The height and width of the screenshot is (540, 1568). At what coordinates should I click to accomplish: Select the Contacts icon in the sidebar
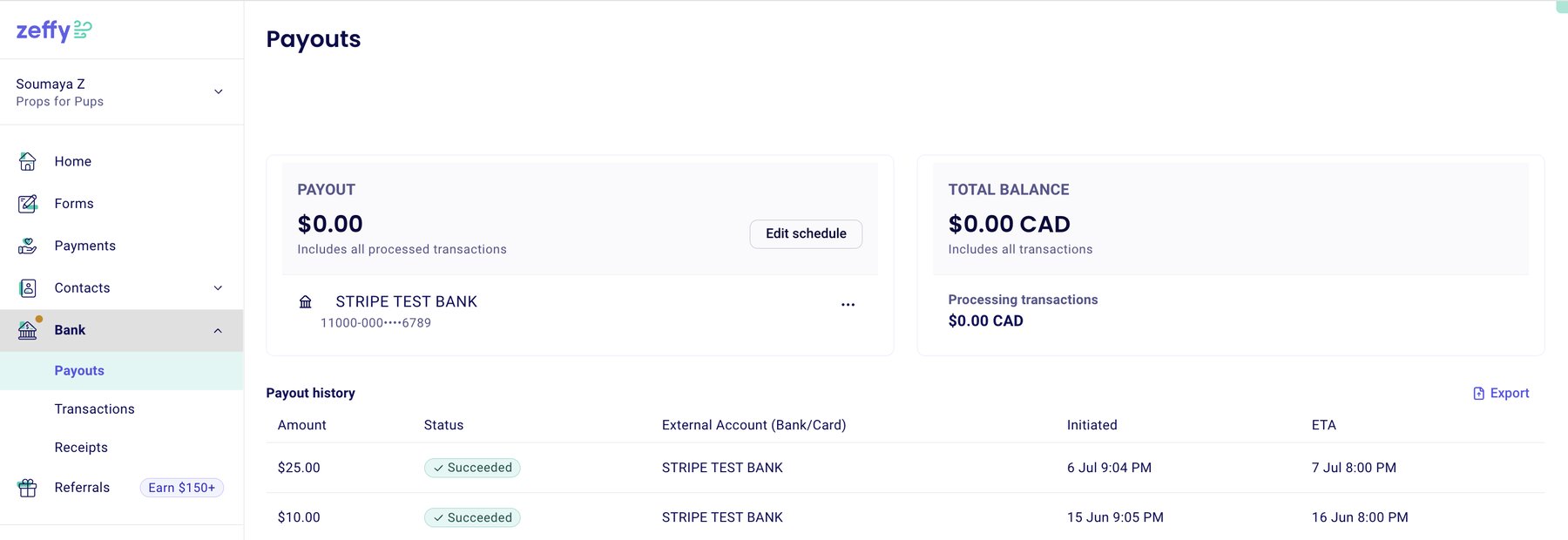[27, 287]
